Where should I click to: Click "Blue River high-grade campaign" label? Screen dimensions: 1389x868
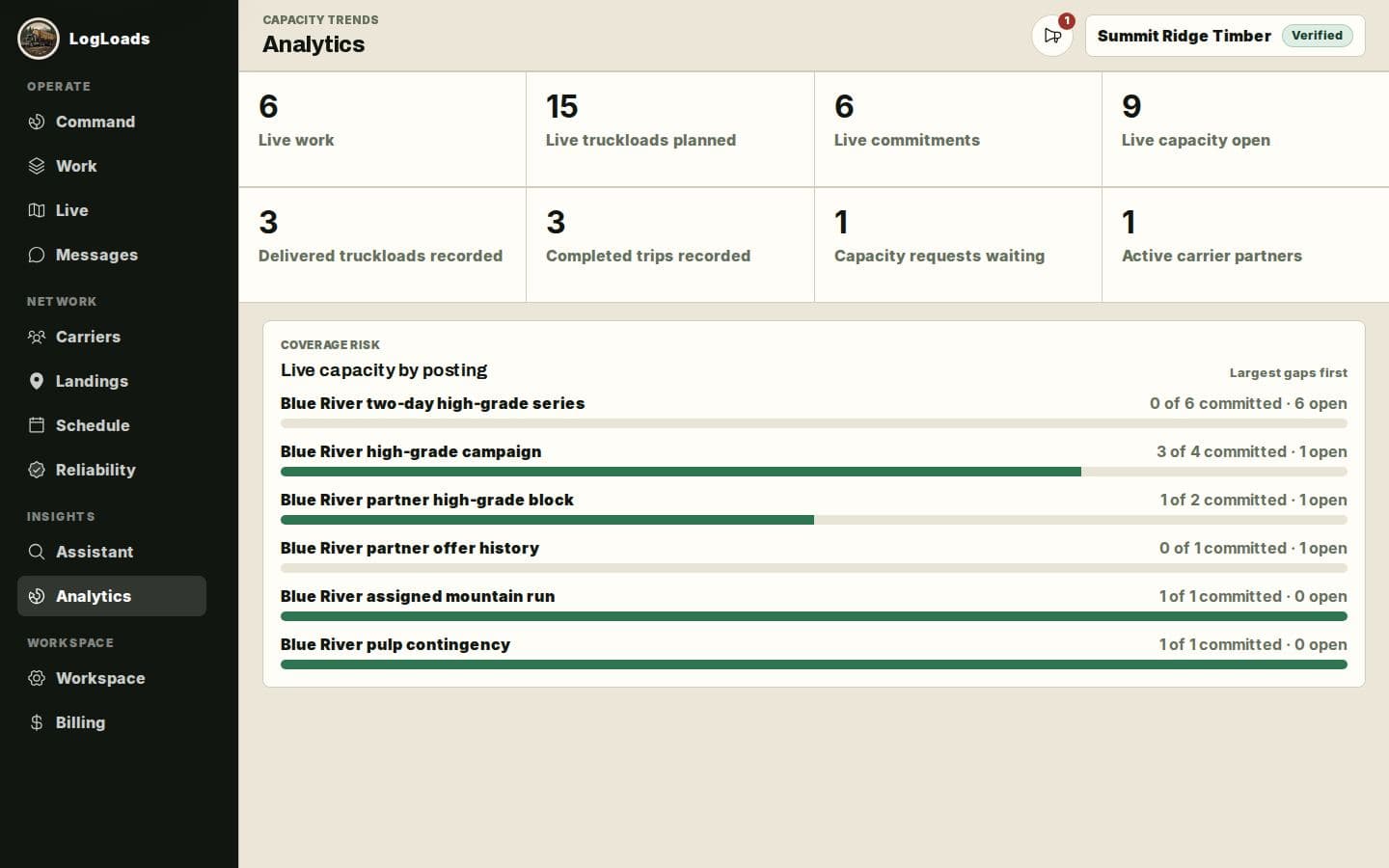coord(411,451)
